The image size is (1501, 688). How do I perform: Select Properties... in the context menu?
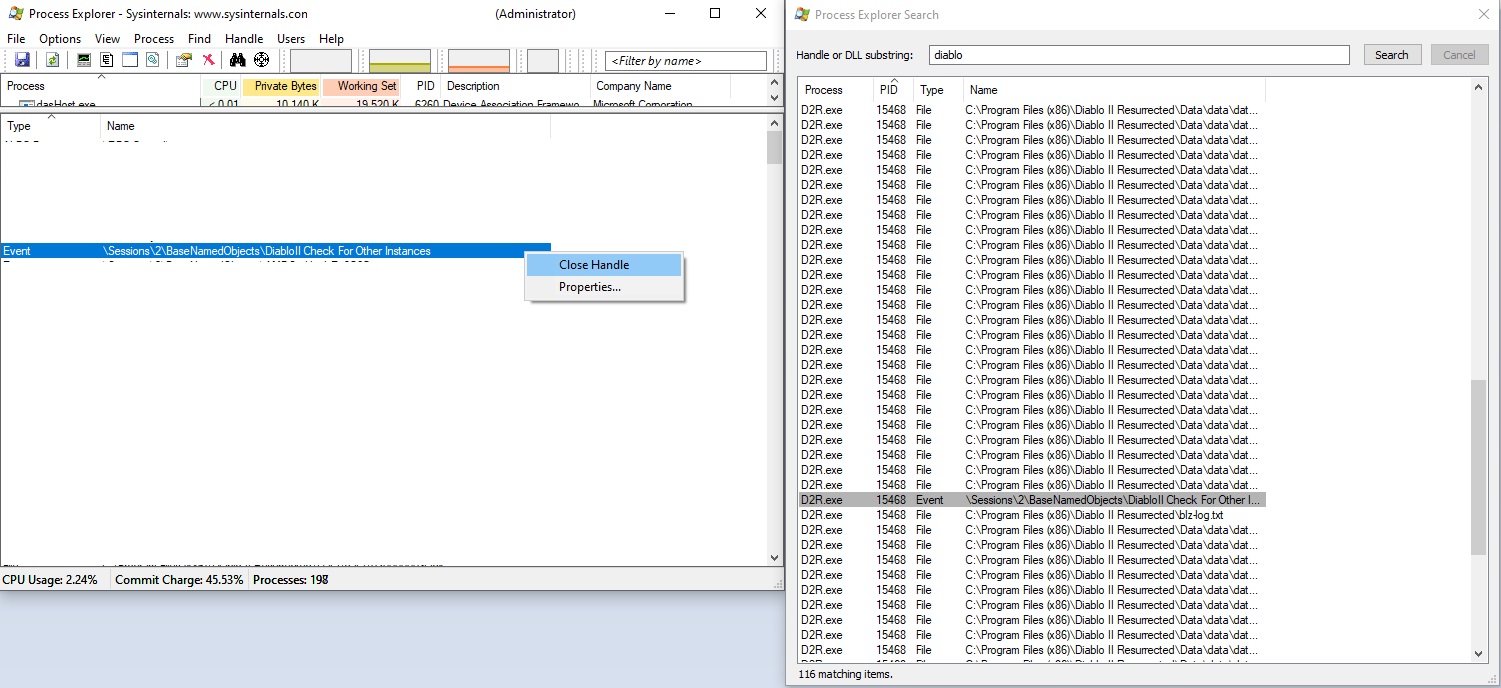pyautogui.click(x=590, y=287)
